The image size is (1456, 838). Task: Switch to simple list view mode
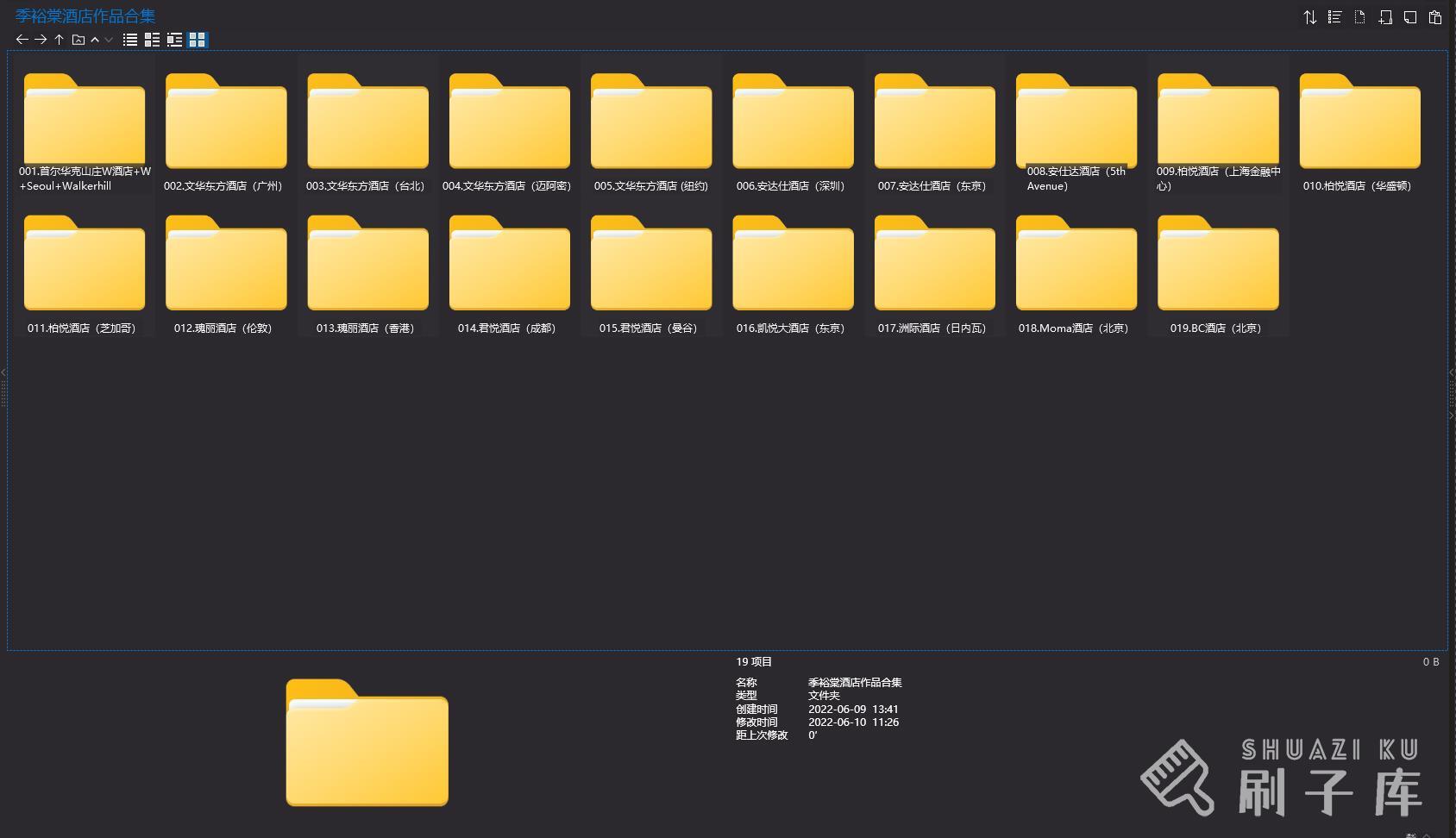pos(130,40)
